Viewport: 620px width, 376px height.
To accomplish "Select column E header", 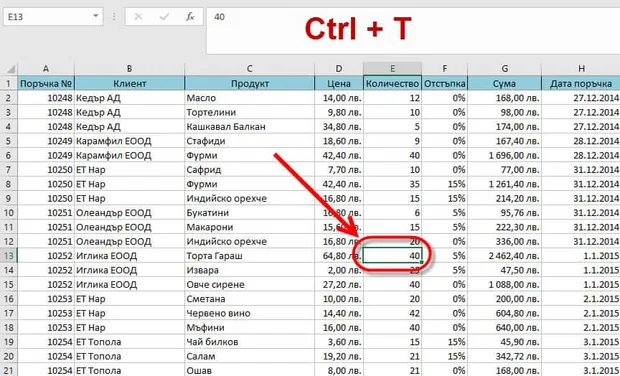I will coord(392,69).
